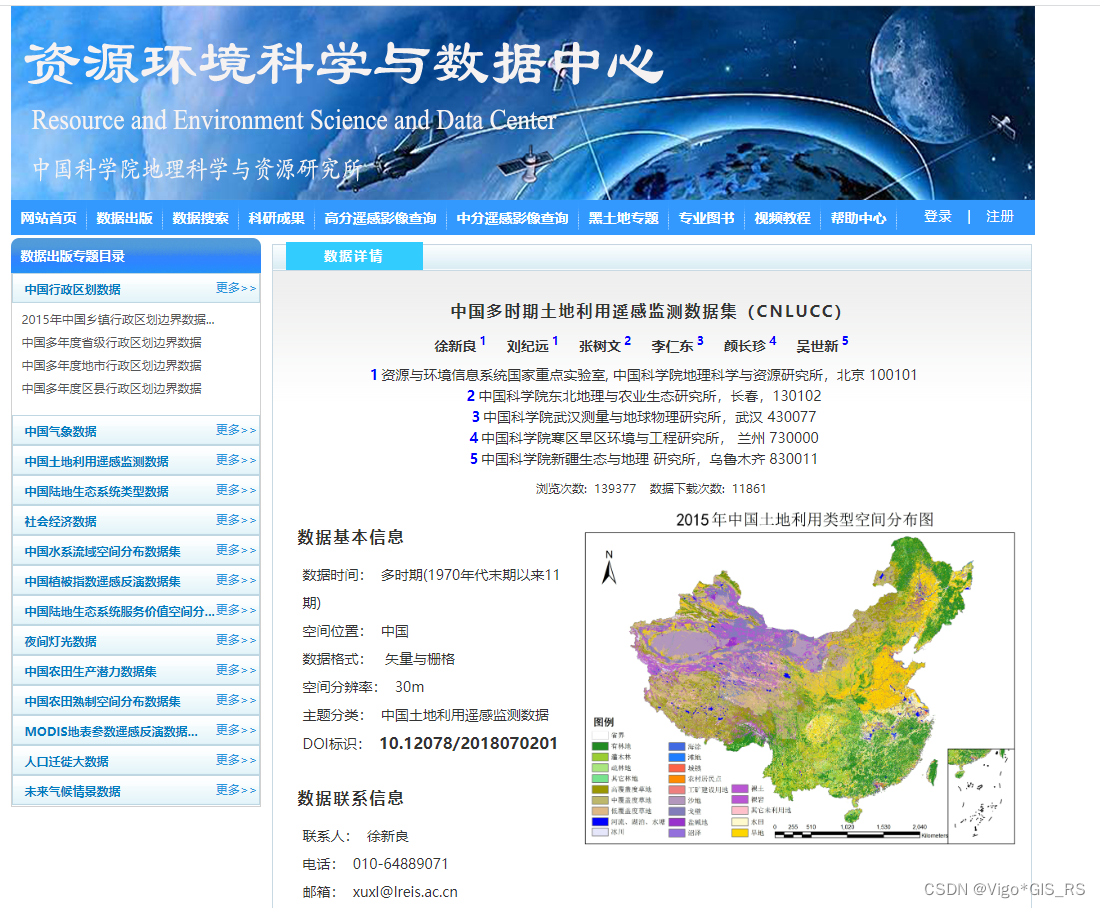Expand 更多>> beside 中国气象数据
Image resolution: width=1100 pixels, height=908 pixels.
pos(236,429)
